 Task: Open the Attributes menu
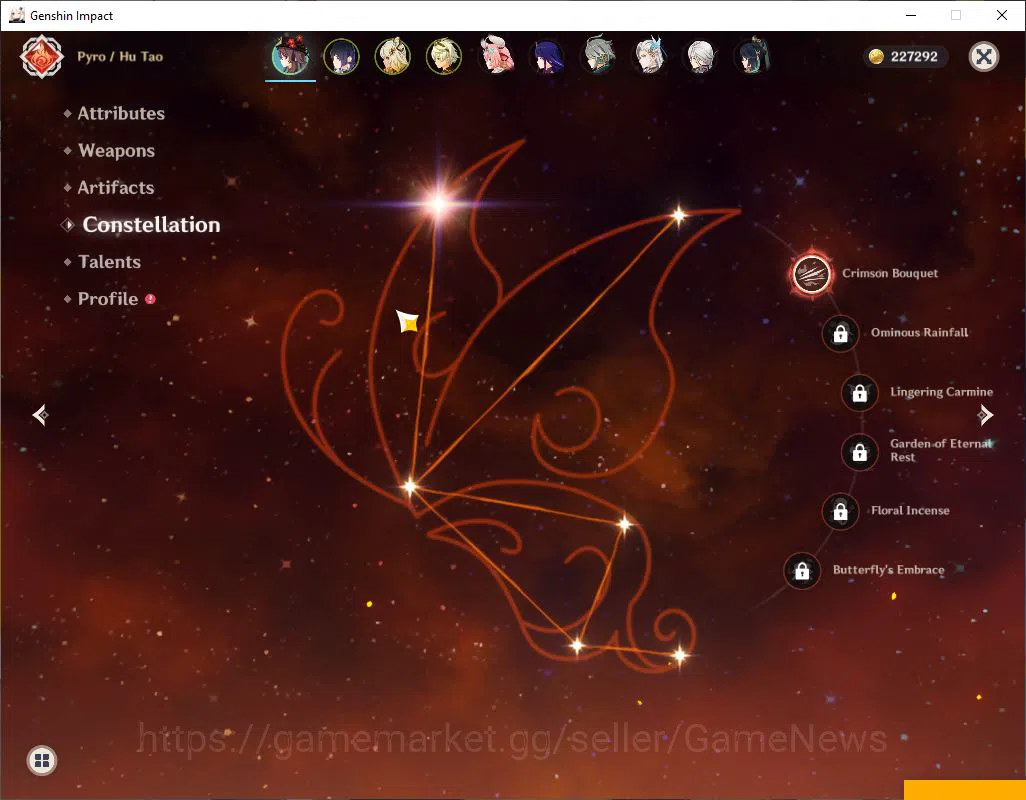[121, 113]
